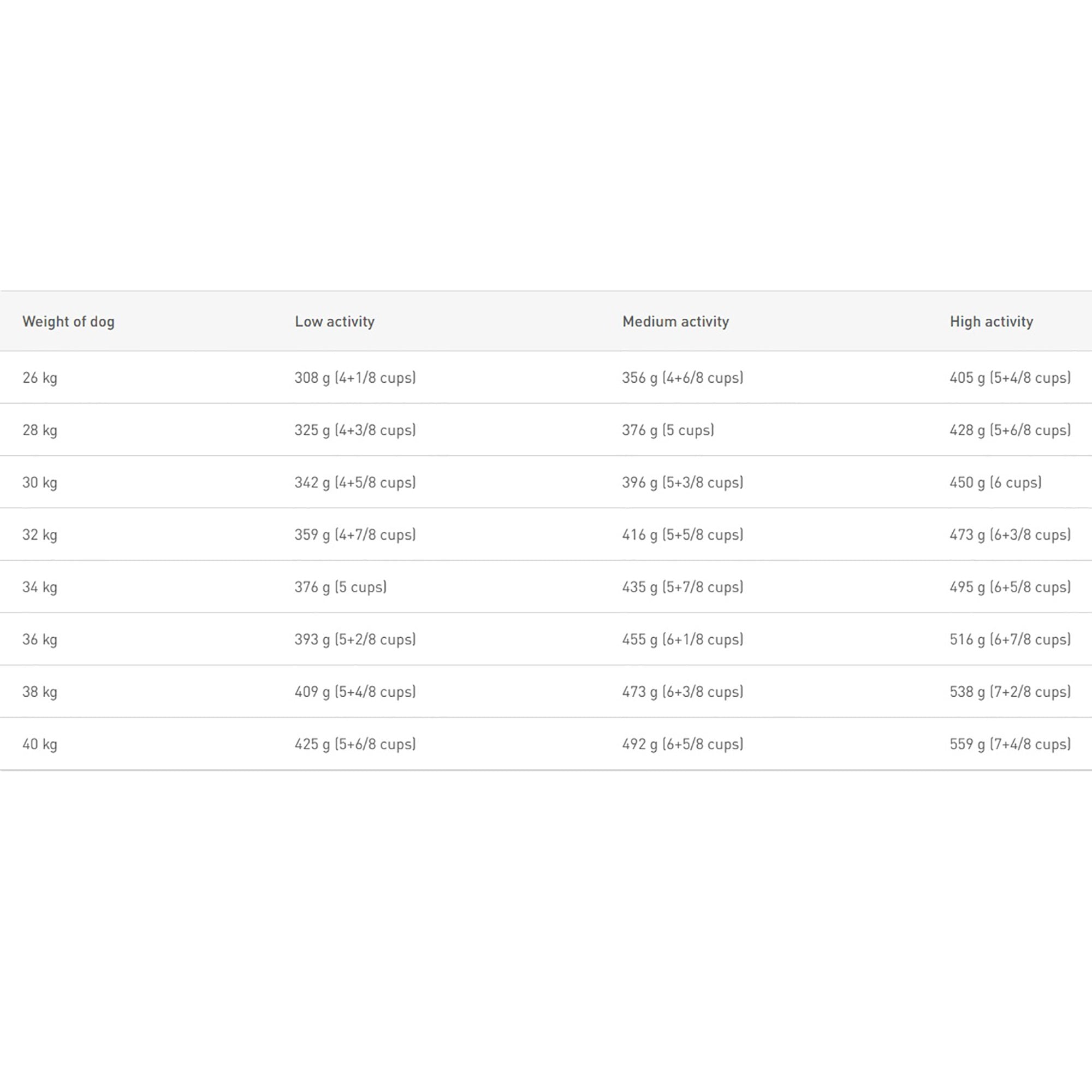
Task: Click the 538 g (7+2/8 cups) cell
Action: (x=1010, y=692)
